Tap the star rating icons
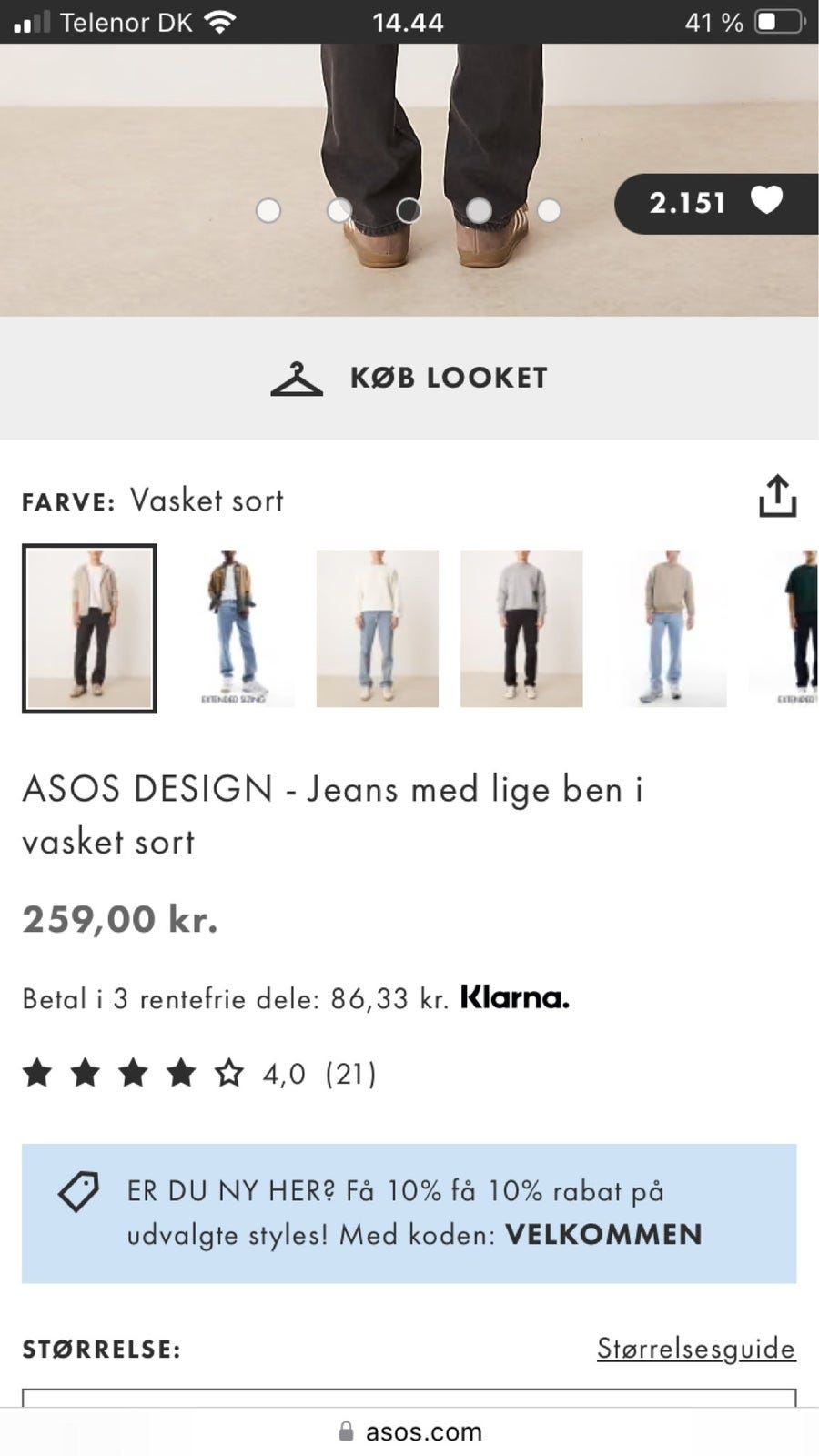 [x=133, y=1074]
